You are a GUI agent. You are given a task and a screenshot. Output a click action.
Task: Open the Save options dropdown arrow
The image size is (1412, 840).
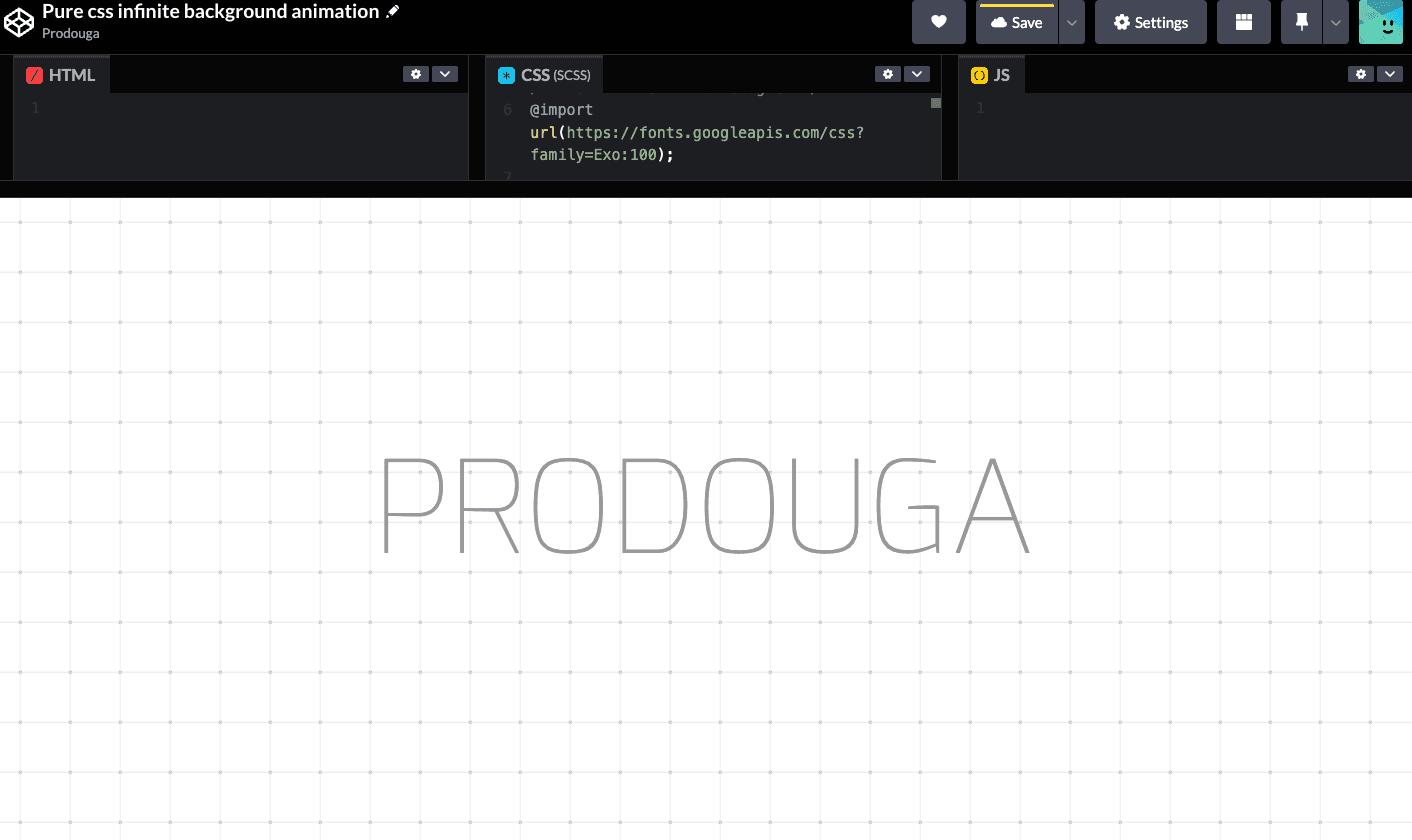click(x=1071, y=22)
